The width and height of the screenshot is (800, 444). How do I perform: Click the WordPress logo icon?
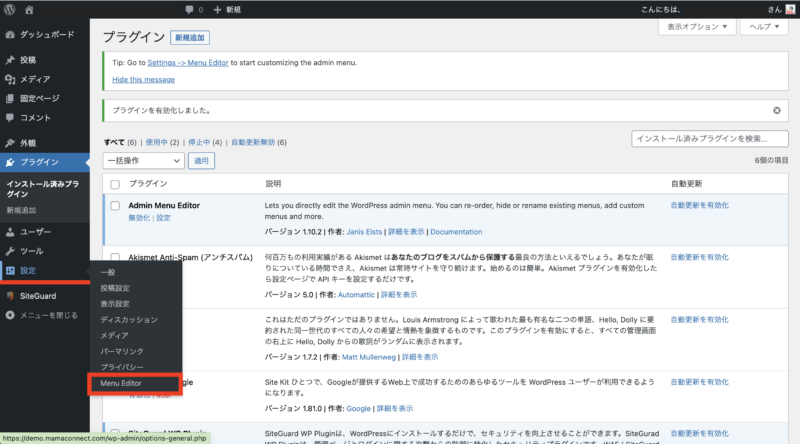coord(9,9)
